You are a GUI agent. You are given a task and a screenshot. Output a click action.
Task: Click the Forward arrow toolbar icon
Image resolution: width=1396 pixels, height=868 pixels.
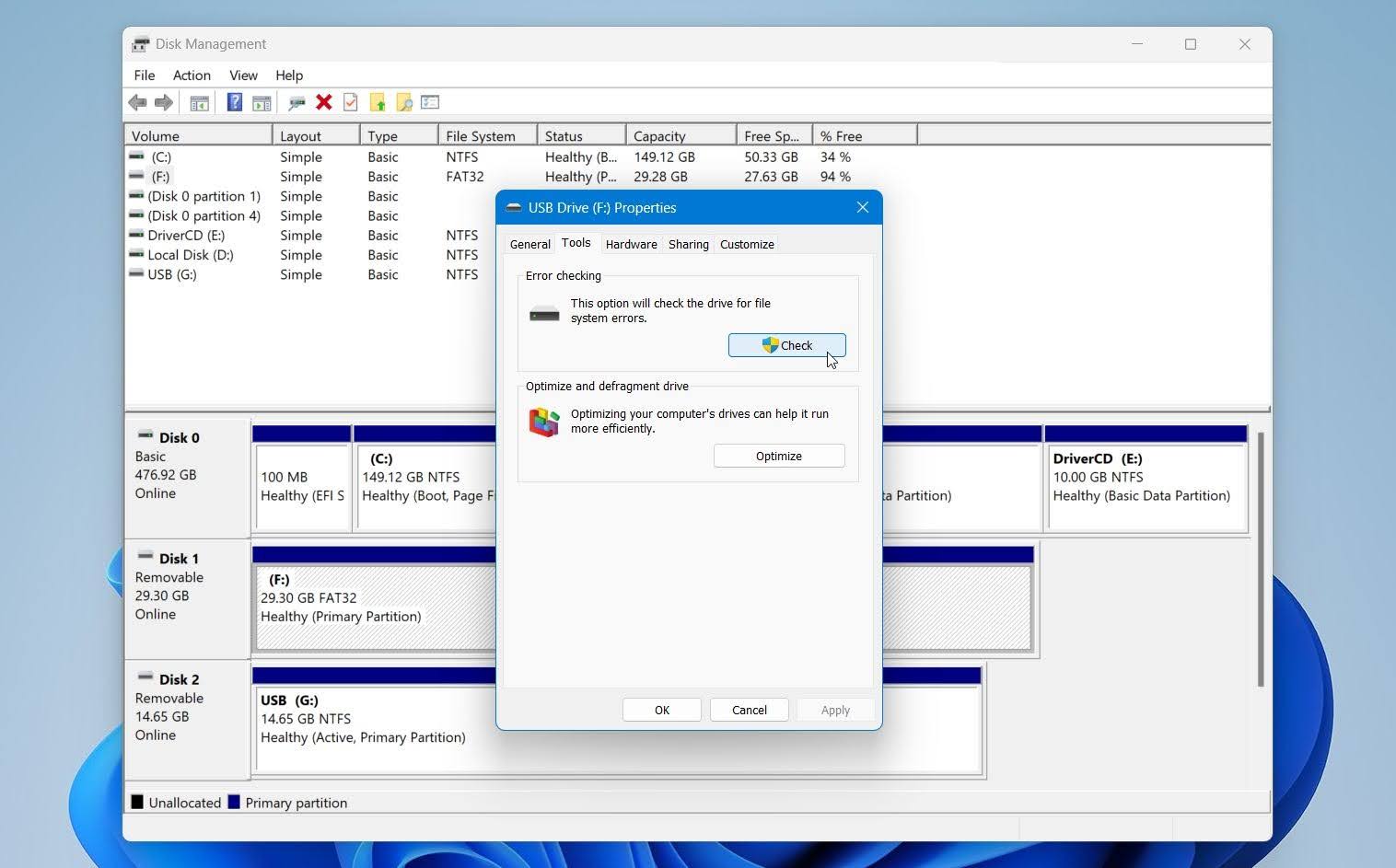pyautogui.click(x=164, y=102)
